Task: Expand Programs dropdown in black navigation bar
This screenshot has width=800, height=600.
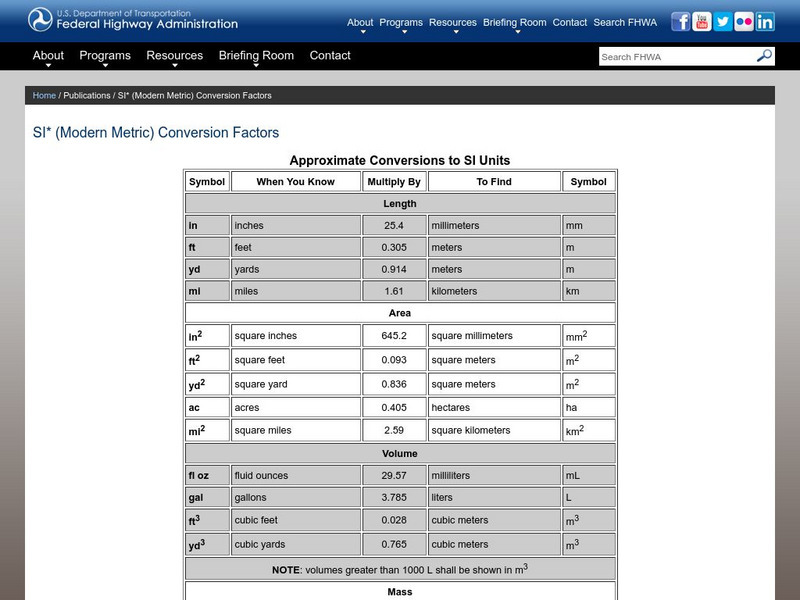Action: (x=105, y=56)
